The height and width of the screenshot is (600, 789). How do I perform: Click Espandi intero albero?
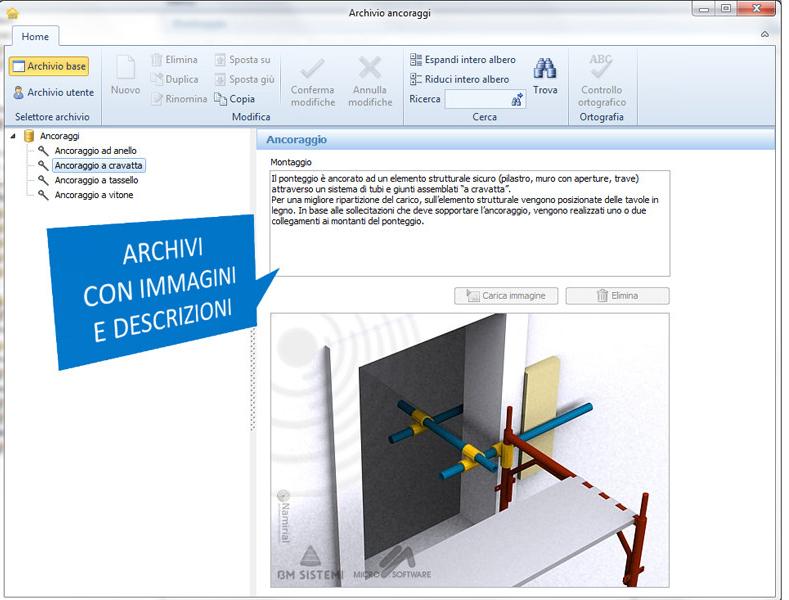(x=464, y=60)
